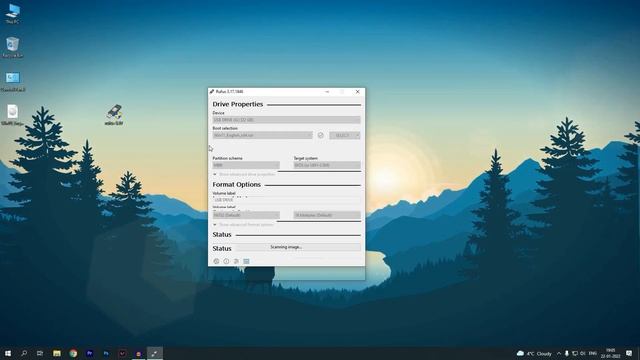
Task: Select the third desktop icon below Recycle Bin
Action: [13, 81]
